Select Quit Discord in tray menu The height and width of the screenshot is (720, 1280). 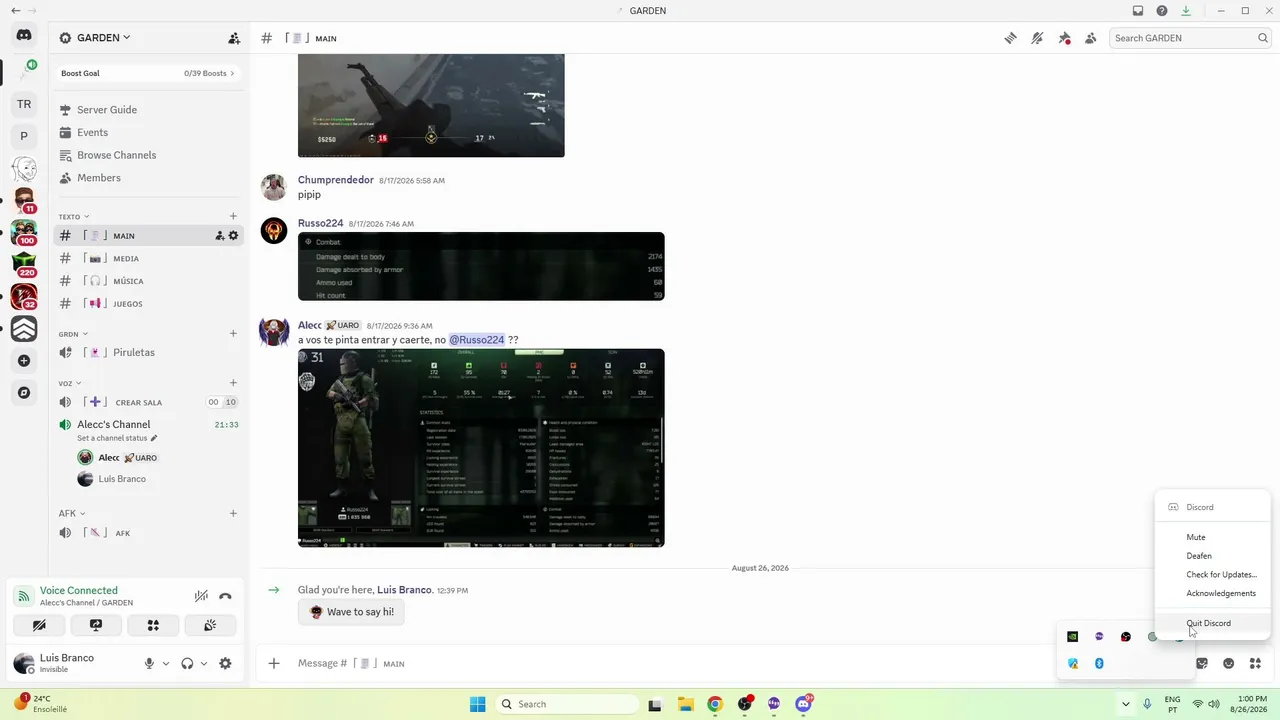(x=1212, y=623)
